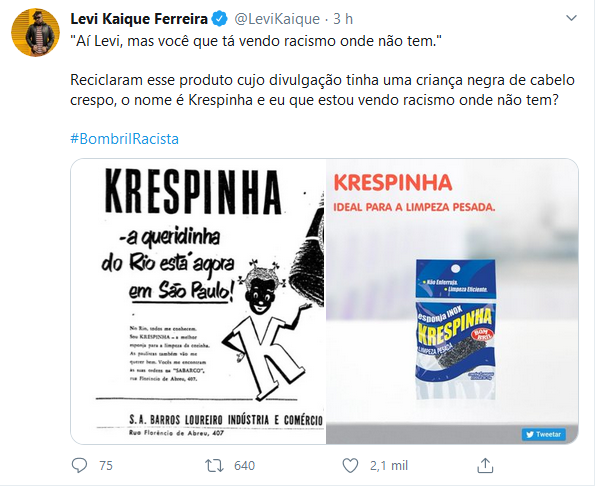Open the @LeviKaique handle

click(277, 19)
